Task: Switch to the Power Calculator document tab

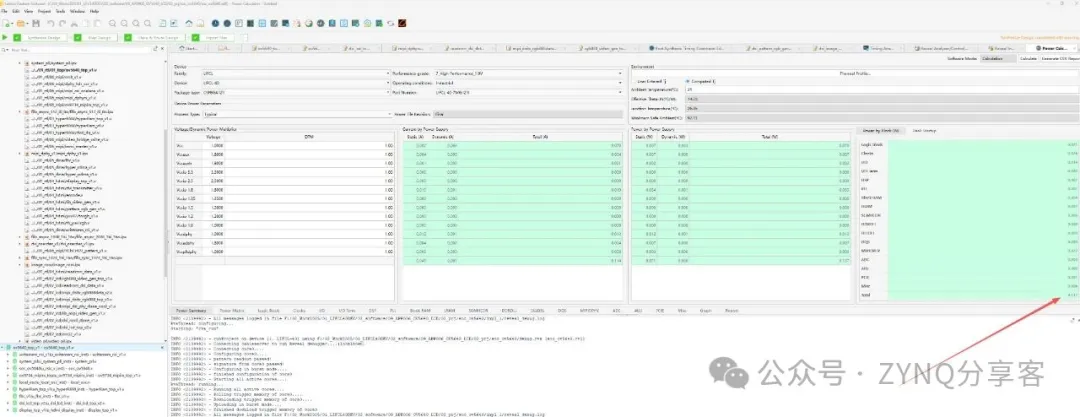Action: pyautogui.click(x=1051, y=48)
